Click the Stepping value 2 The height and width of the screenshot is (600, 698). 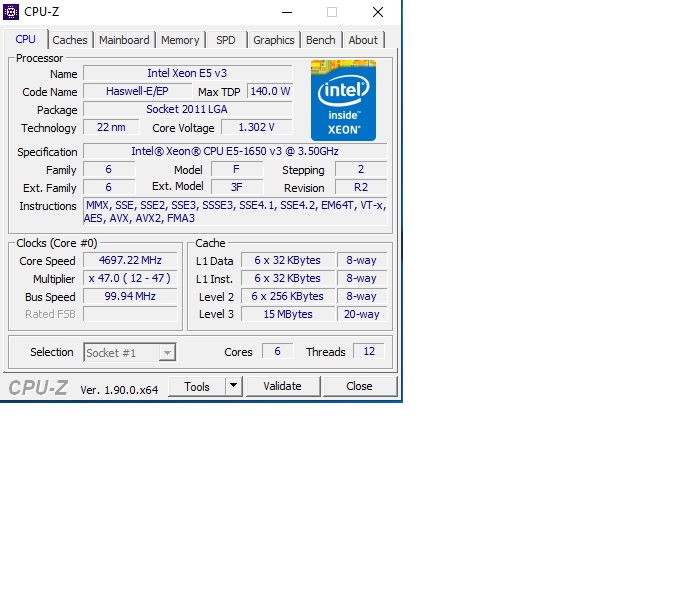(361, 169)
